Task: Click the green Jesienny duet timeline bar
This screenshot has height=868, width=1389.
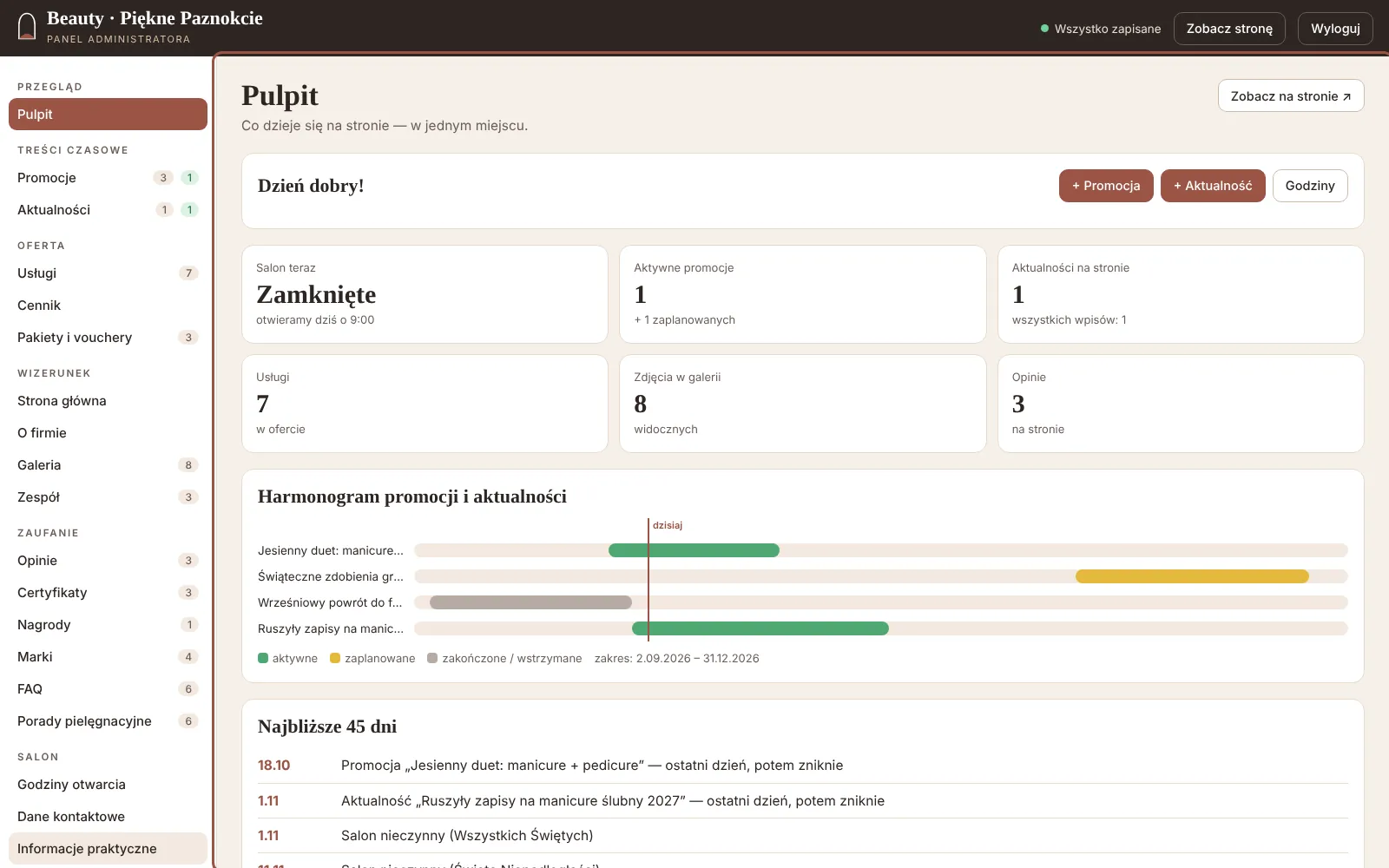Action: pos(694,550)
